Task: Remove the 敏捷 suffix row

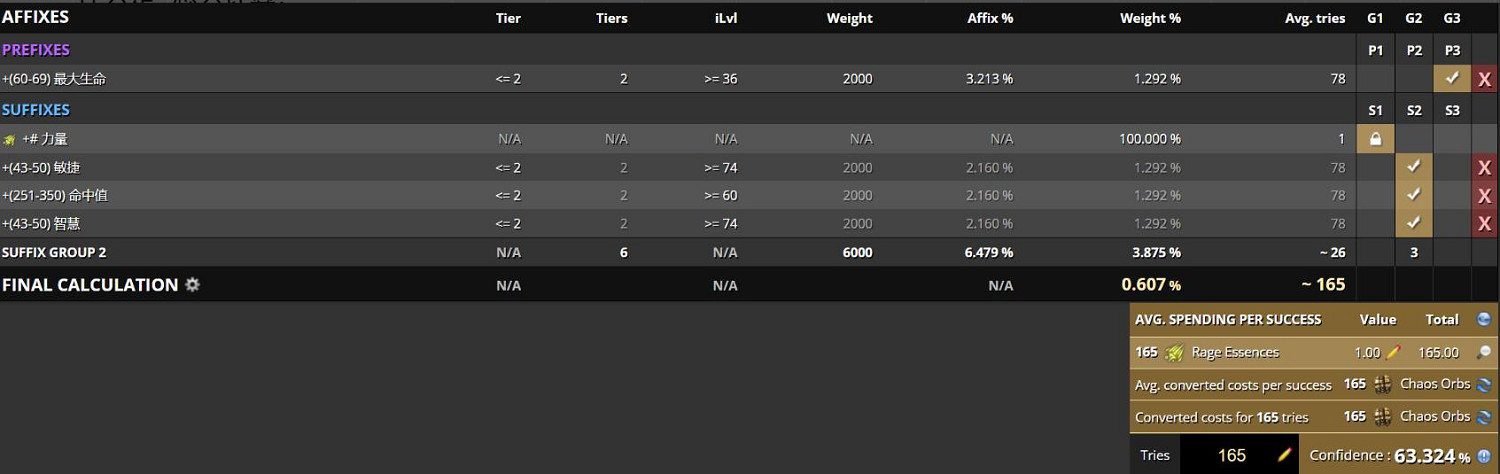Action: 1484,168
